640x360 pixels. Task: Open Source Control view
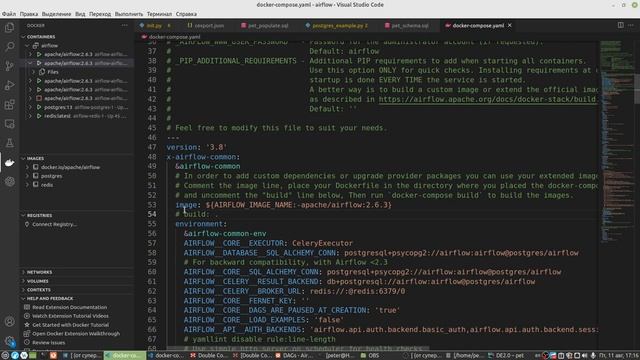tap(9, 66)
